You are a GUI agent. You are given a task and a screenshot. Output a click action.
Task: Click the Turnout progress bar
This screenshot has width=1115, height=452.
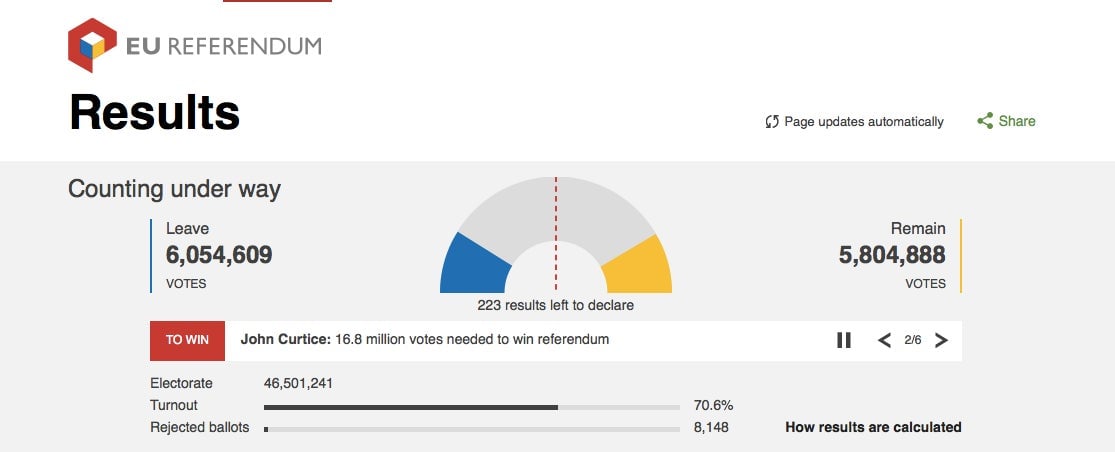(x=471, y=407)
